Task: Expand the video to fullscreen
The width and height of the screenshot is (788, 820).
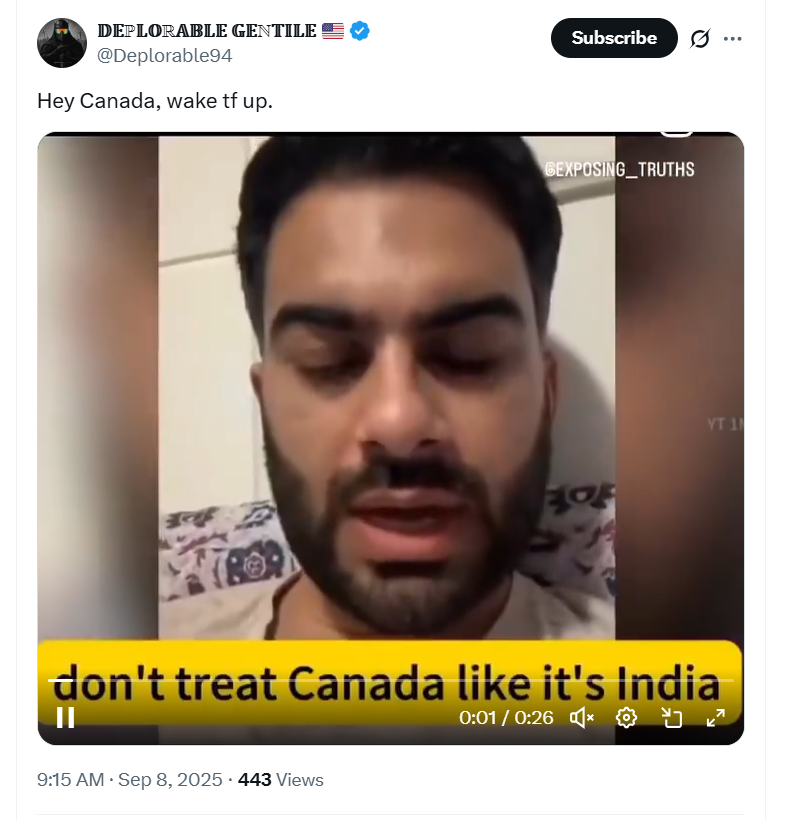Action: point(715,718)
